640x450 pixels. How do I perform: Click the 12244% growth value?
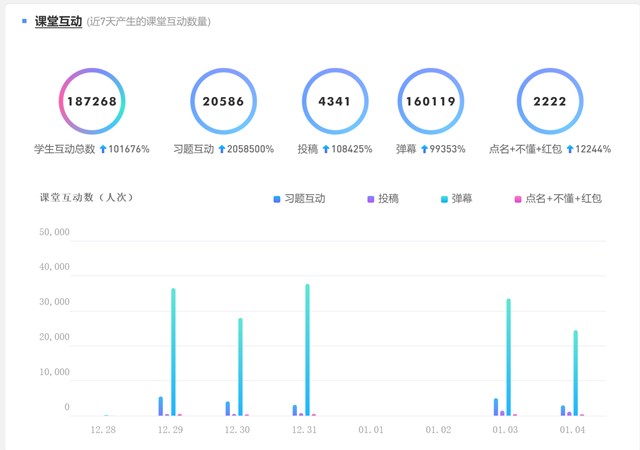click(x=593, y=149)
